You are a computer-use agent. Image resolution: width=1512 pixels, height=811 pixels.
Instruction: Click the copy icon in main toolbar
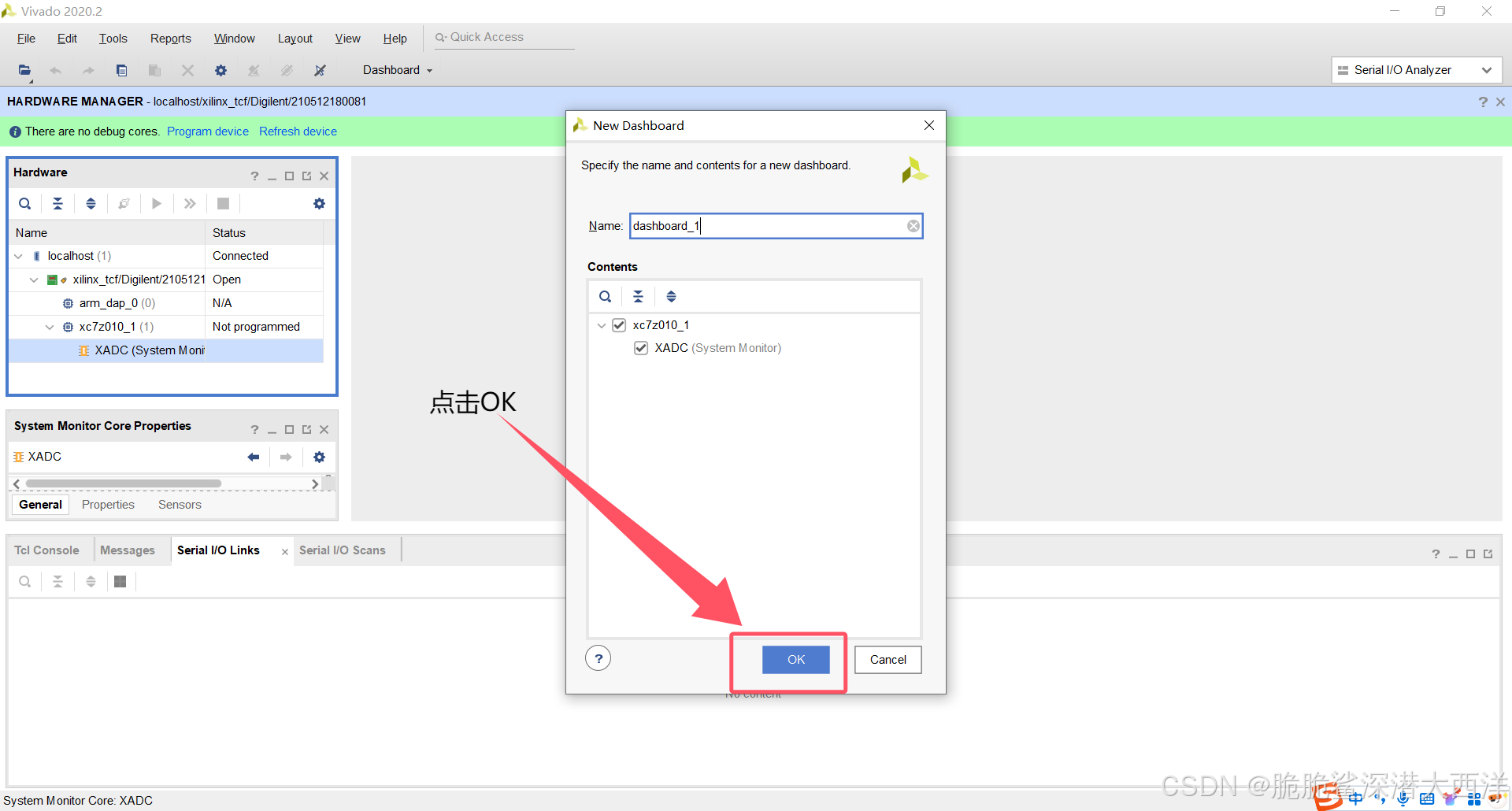pyautogui.click(x=121, y=70)
